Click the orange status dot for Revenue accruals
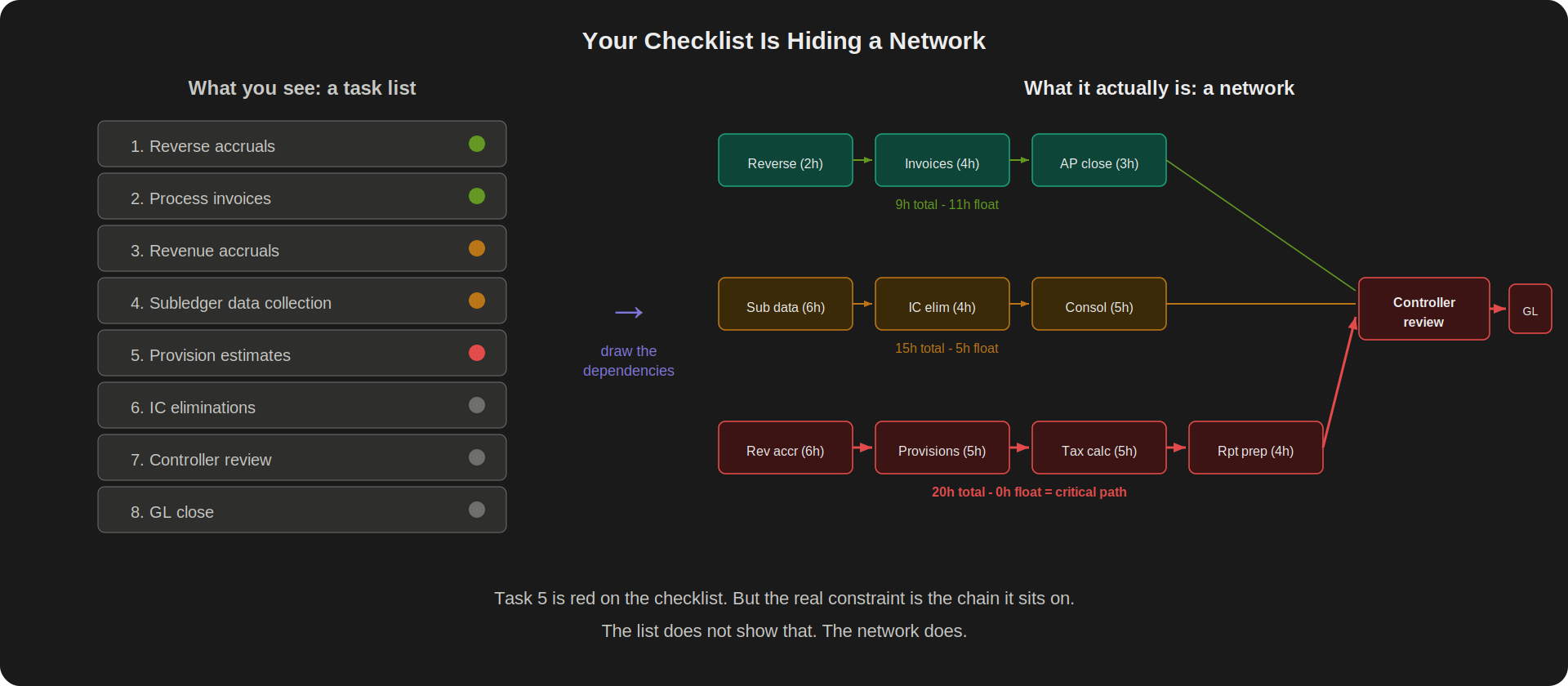The width and height of the screenshot is (1568, 686). click(477, 248)
